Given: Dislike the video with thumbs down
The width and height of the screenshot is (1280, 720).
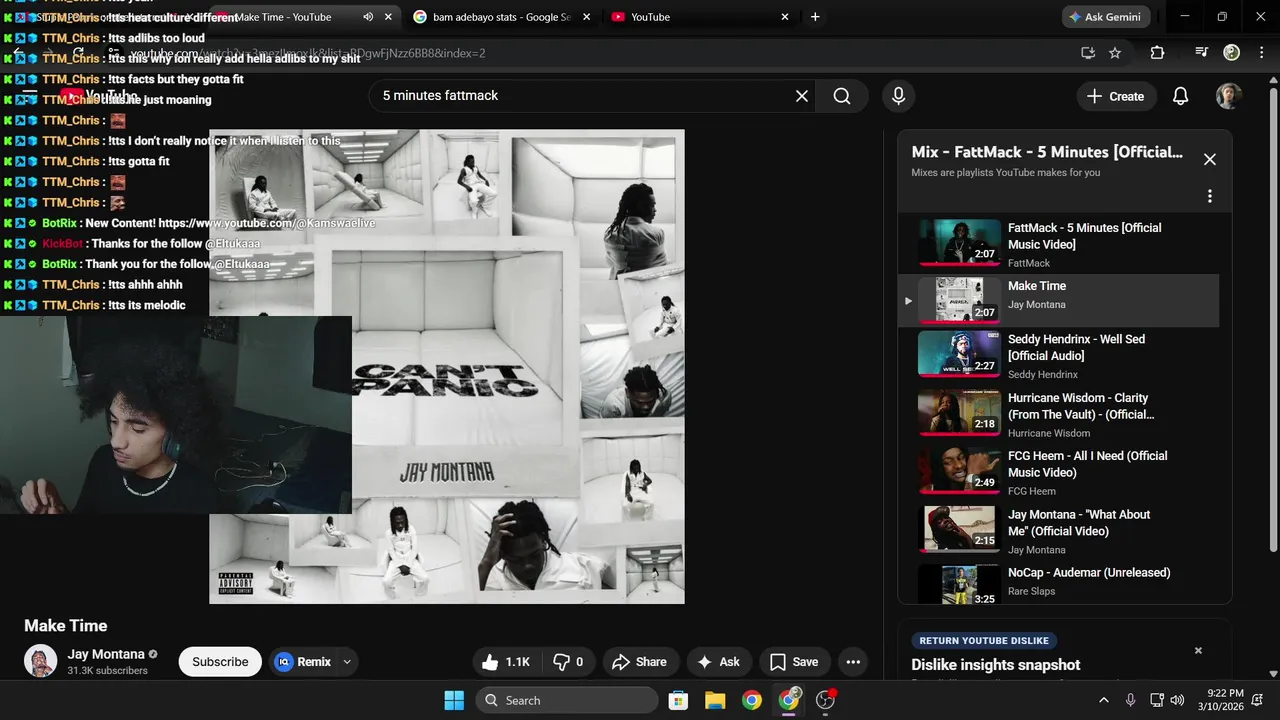Looking at the screenshot, I should click(568, 662).
